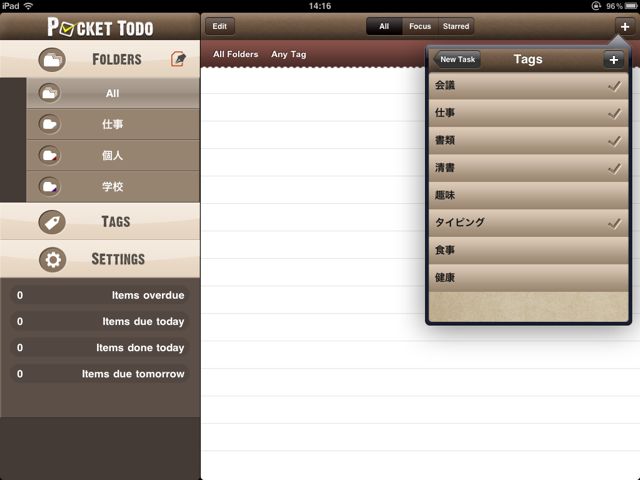Expand the Settings section header
Screen dimensions: 640x480
100,260
